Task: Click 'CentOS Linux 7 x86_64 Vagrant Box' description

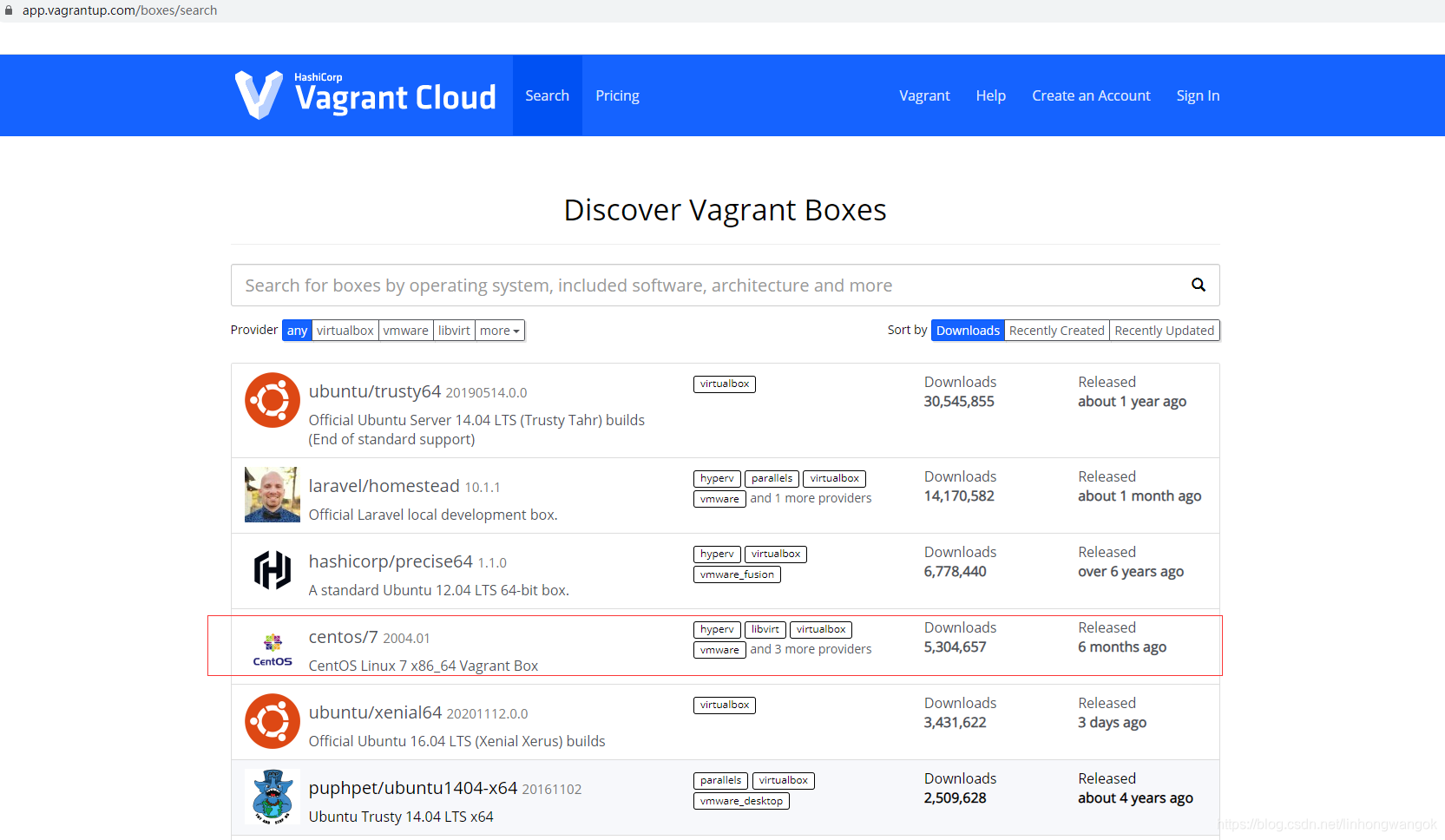Action: coord(424,666)
